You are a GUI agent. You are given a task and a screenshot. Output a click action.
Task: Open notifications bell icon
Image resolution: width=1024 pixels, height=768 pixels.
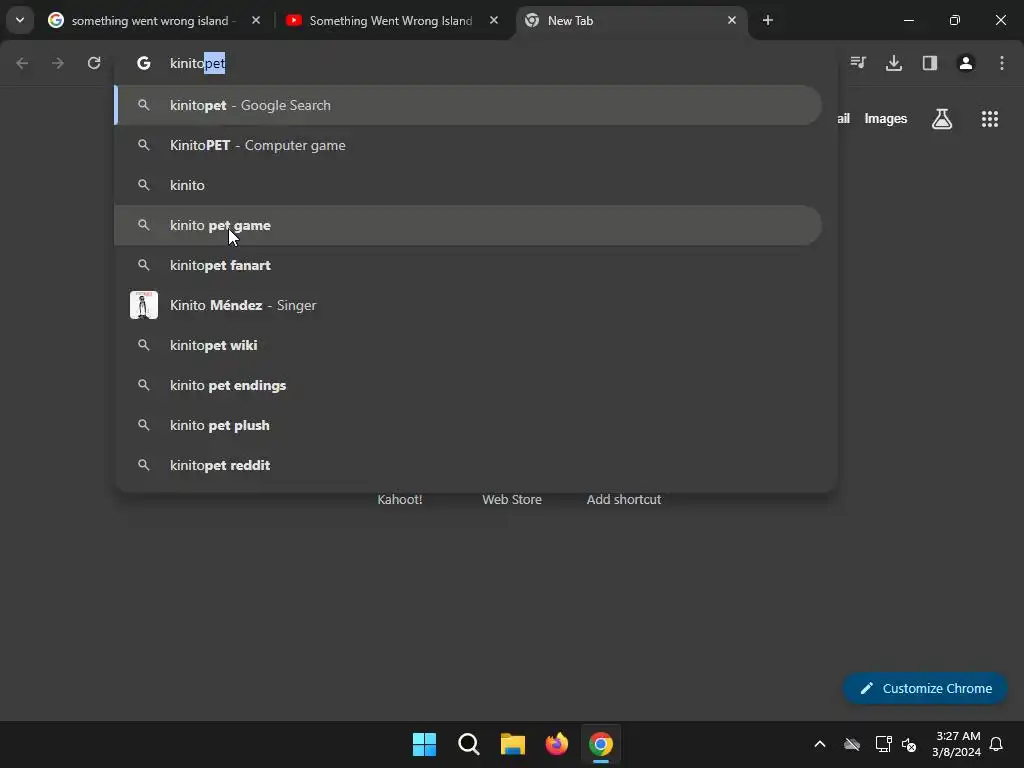pos(997,744)
